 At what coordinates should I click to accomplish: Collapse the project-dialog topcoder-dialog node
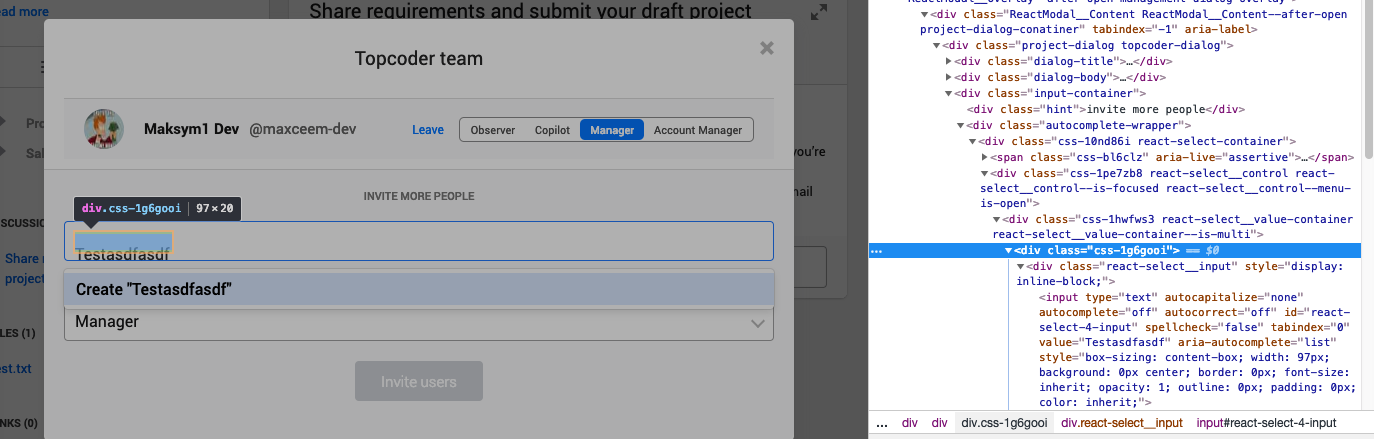click(937, 45)
